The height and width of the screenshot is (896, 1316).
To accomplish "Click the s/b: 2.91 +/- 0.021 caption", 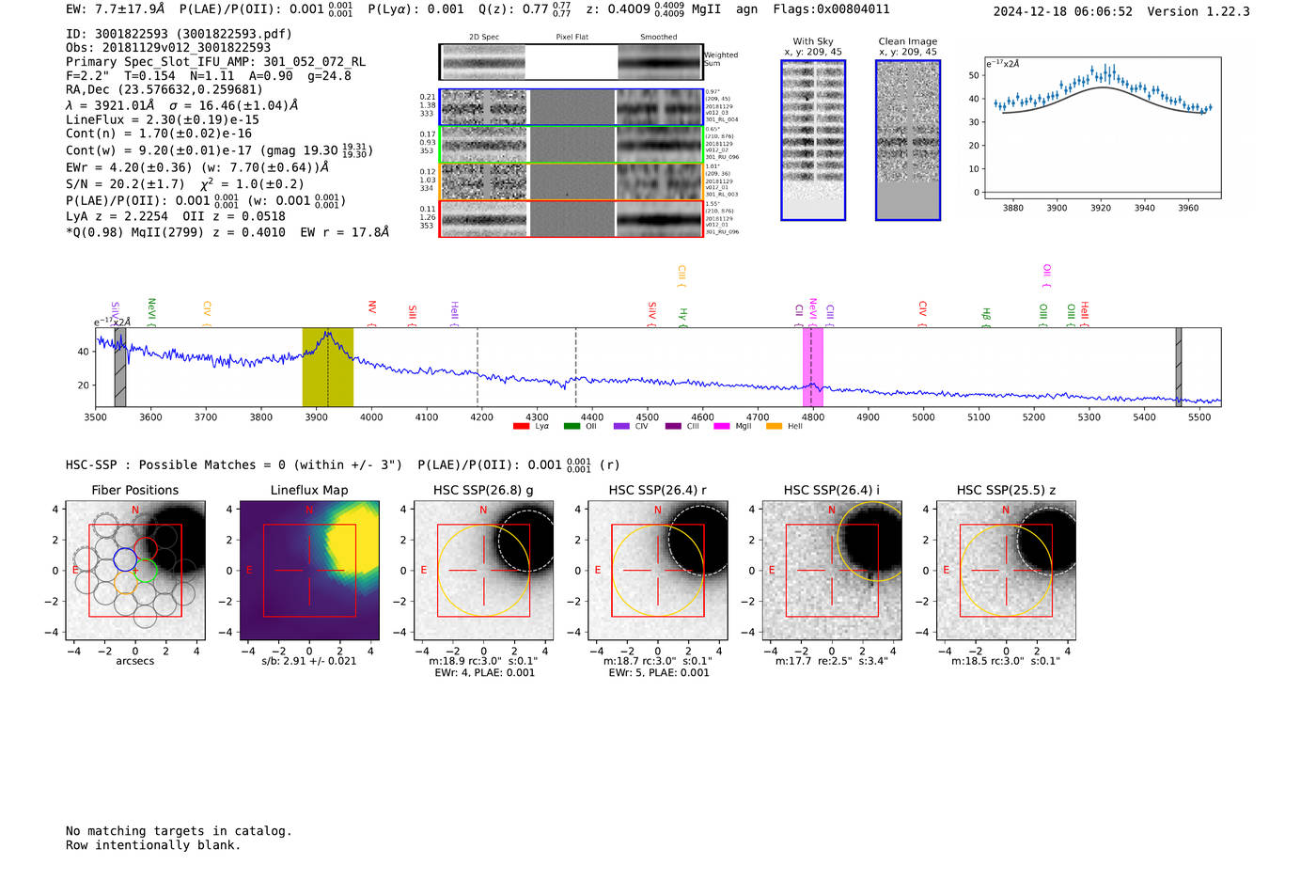I will click(x=309, y=662).
